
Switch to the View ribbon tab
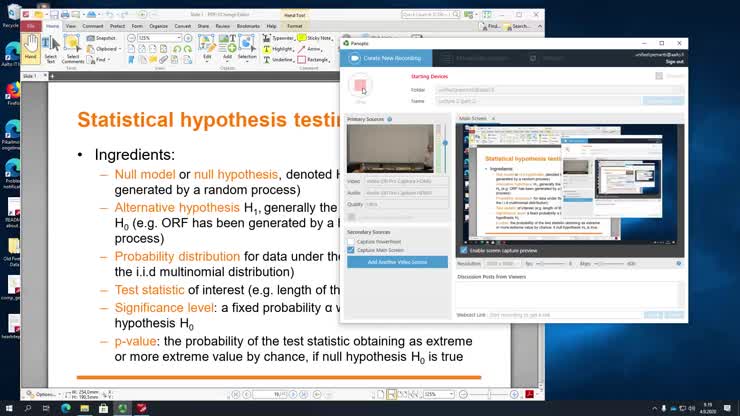pyautogui.click(x=71, y=26)
